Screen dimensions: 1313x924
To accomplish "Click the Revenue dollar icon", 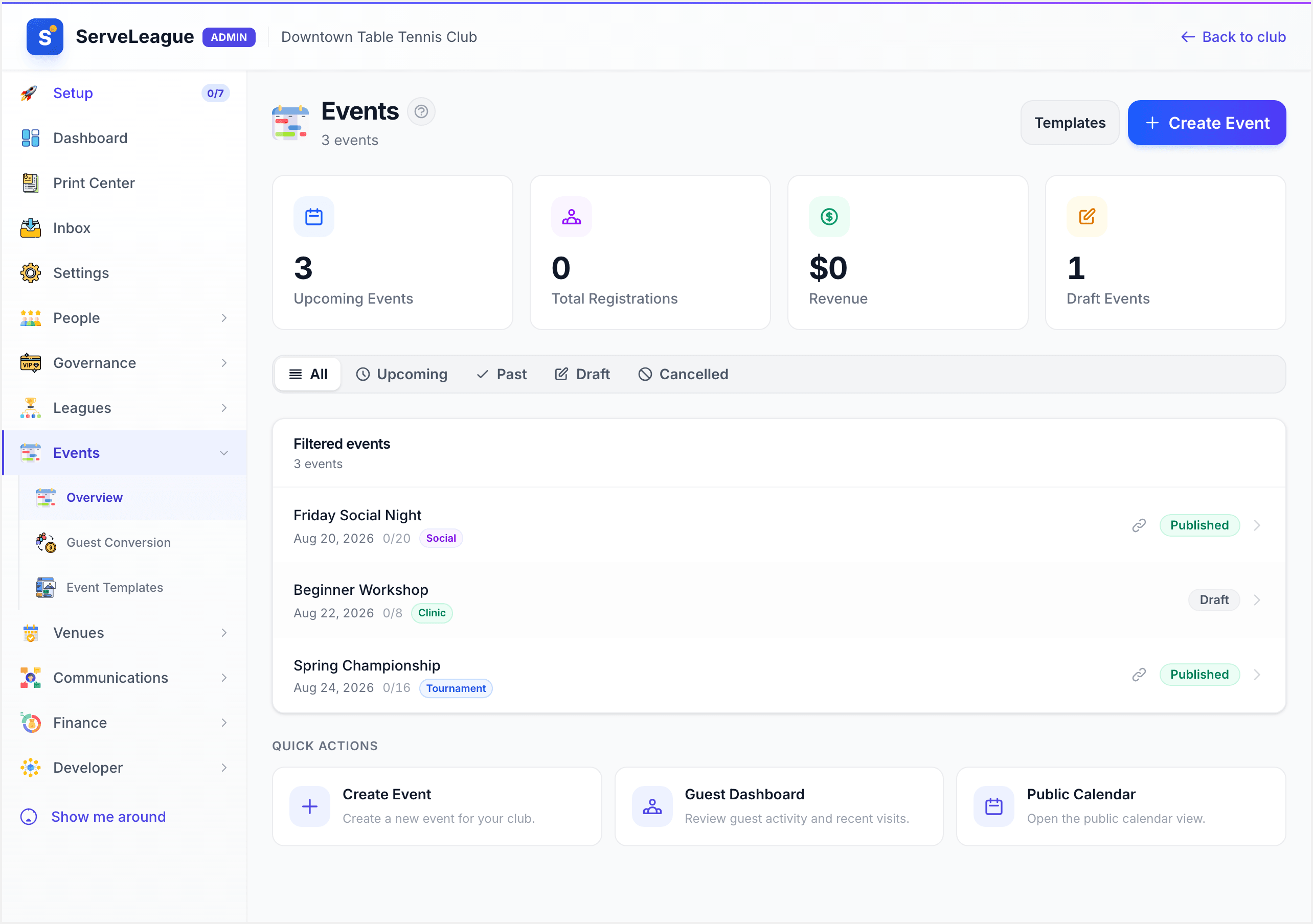I will pyautogui.click(x=829, y=217).
